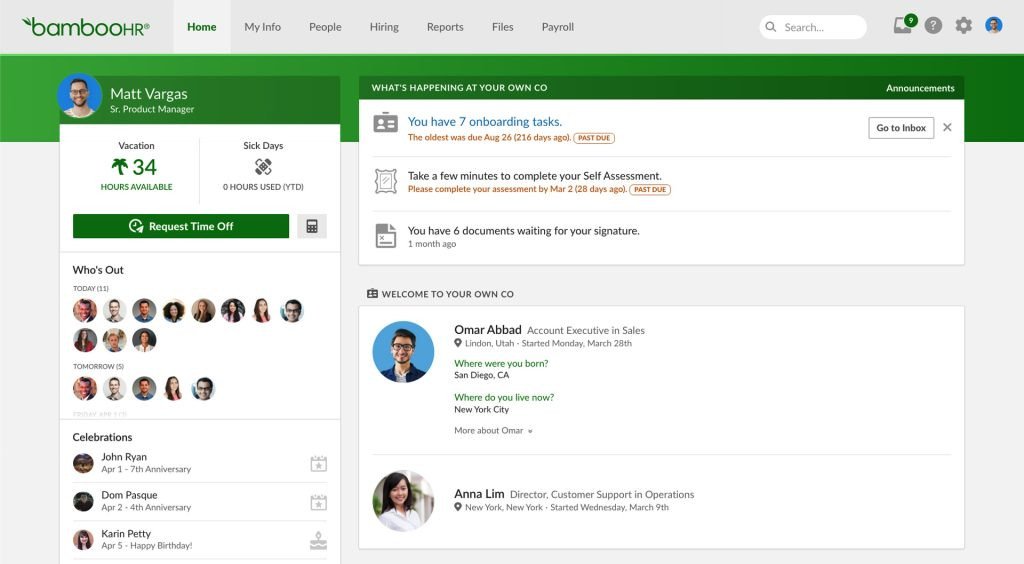
Task: Open the 7 onboarding tasks link
Action: click(x=485, y=121)
